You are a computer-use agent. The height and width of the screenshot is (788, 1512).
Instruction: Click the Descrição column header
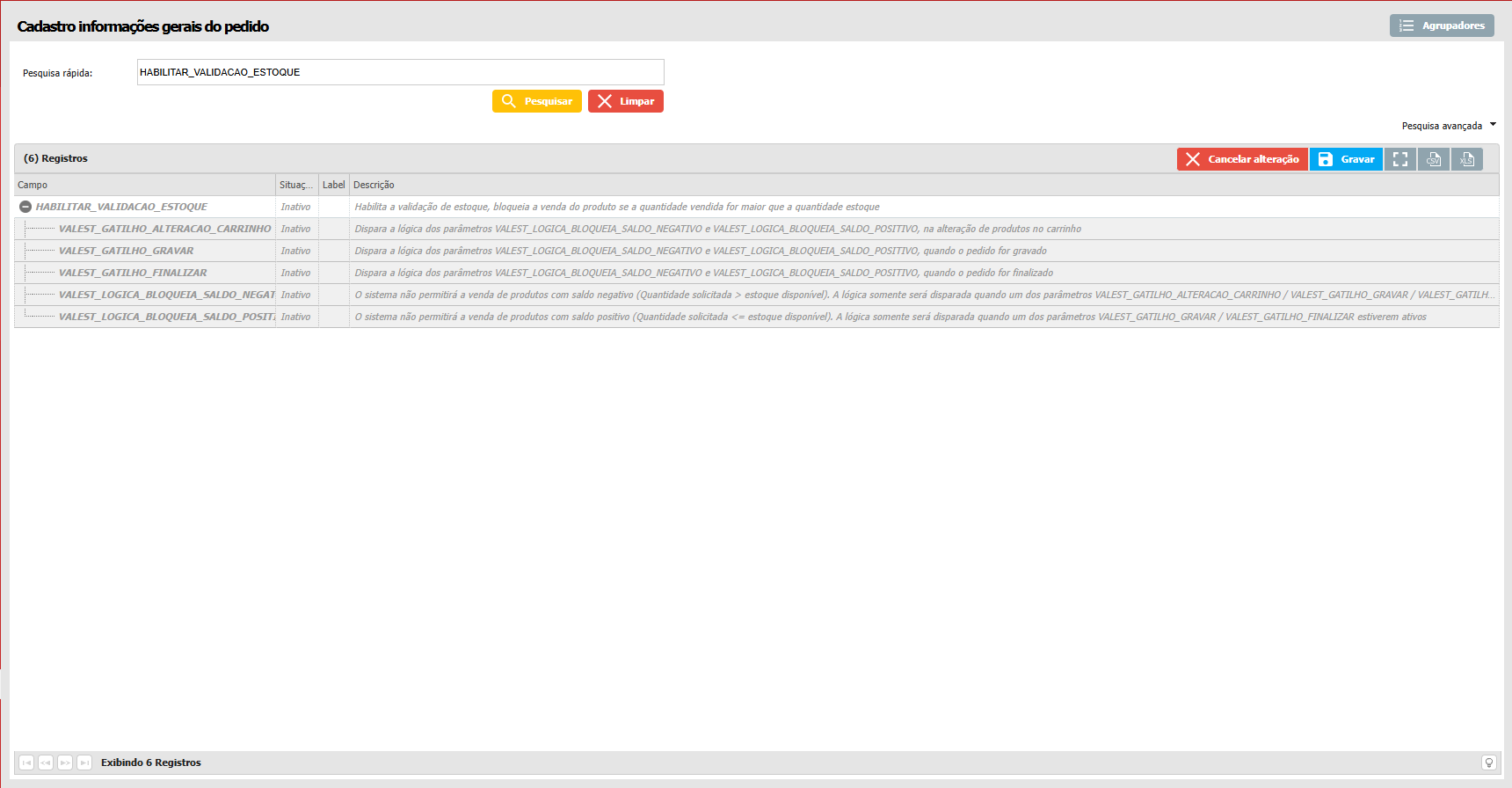click(924, 185)
